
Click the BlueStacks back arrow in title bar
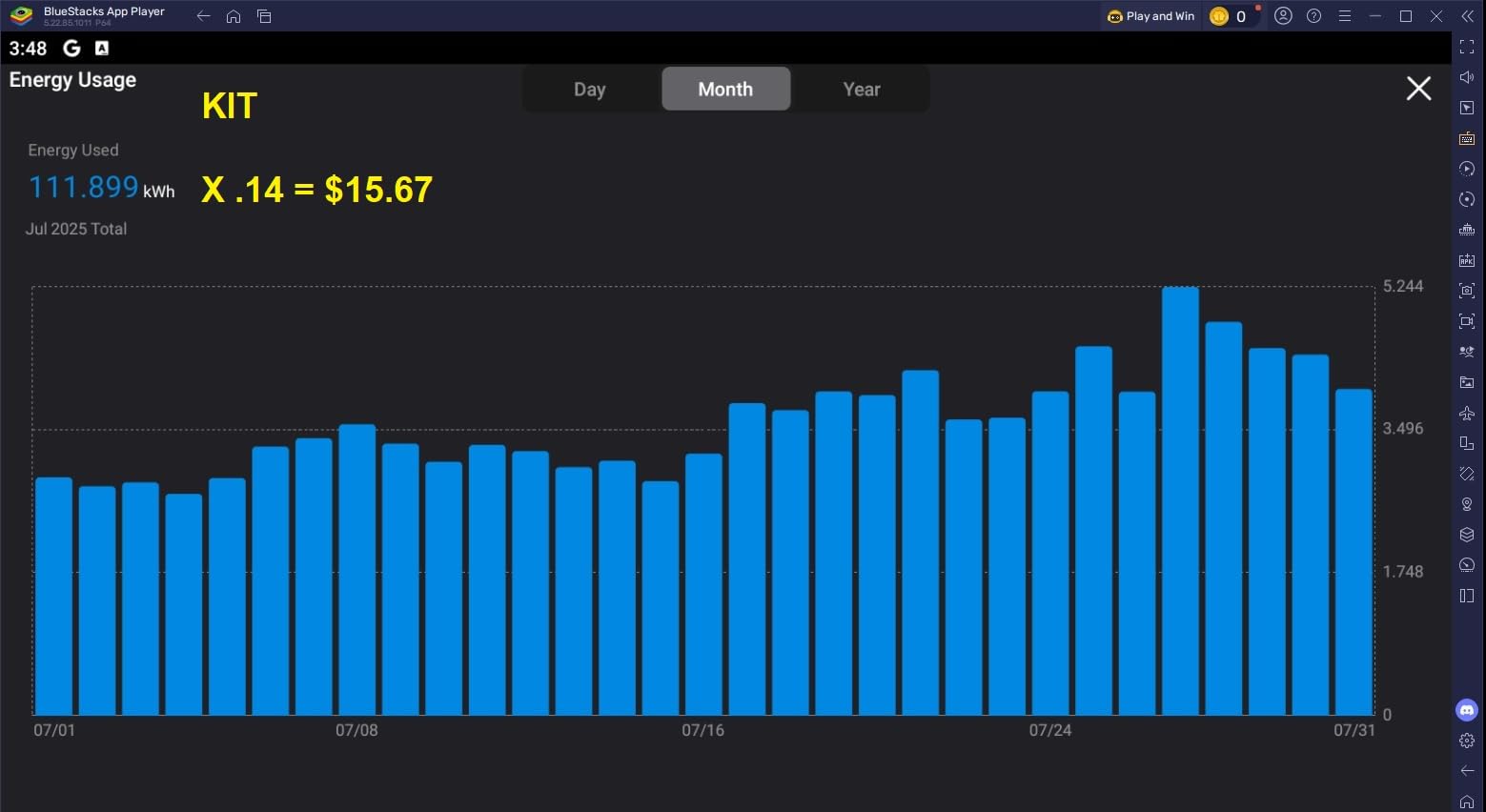203,16
